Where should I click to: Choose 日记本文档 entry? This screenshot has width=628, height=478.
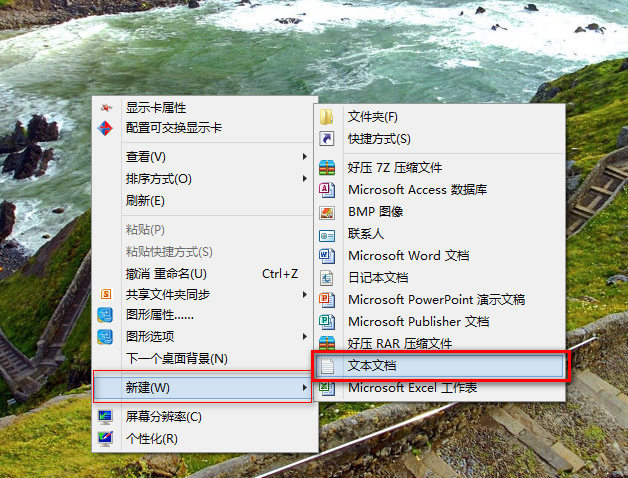440,278
